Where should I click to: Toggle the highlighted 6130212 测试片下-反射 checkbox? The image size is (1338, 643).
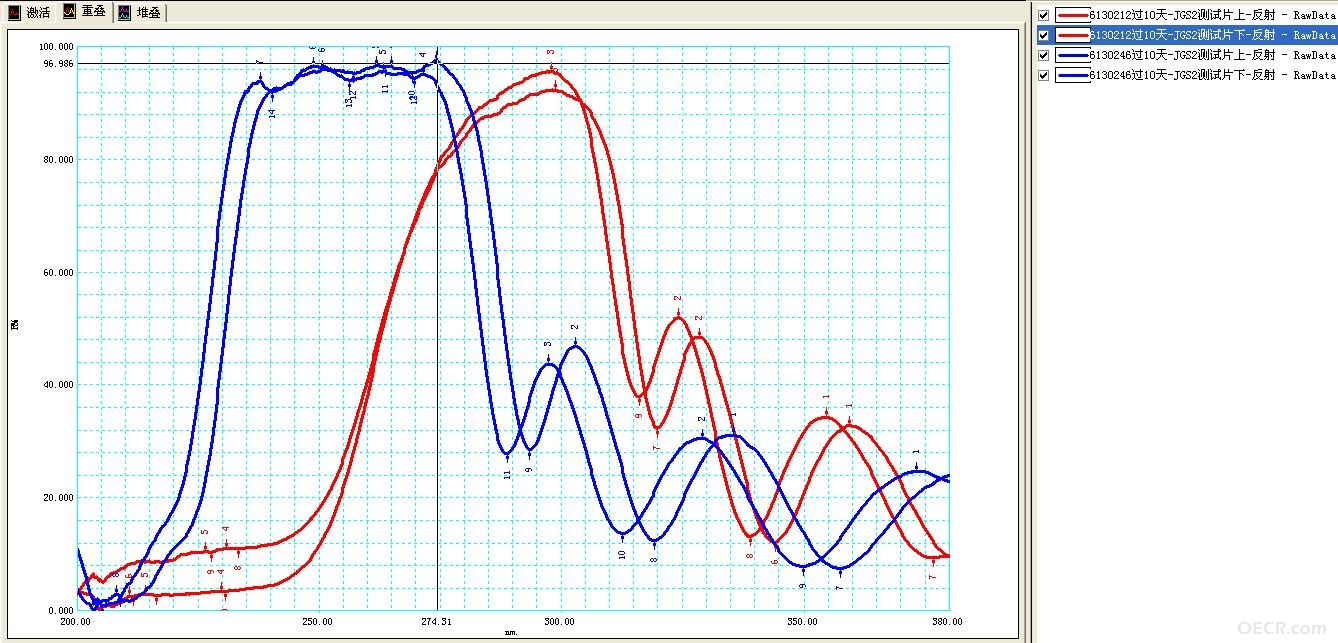1044,35
